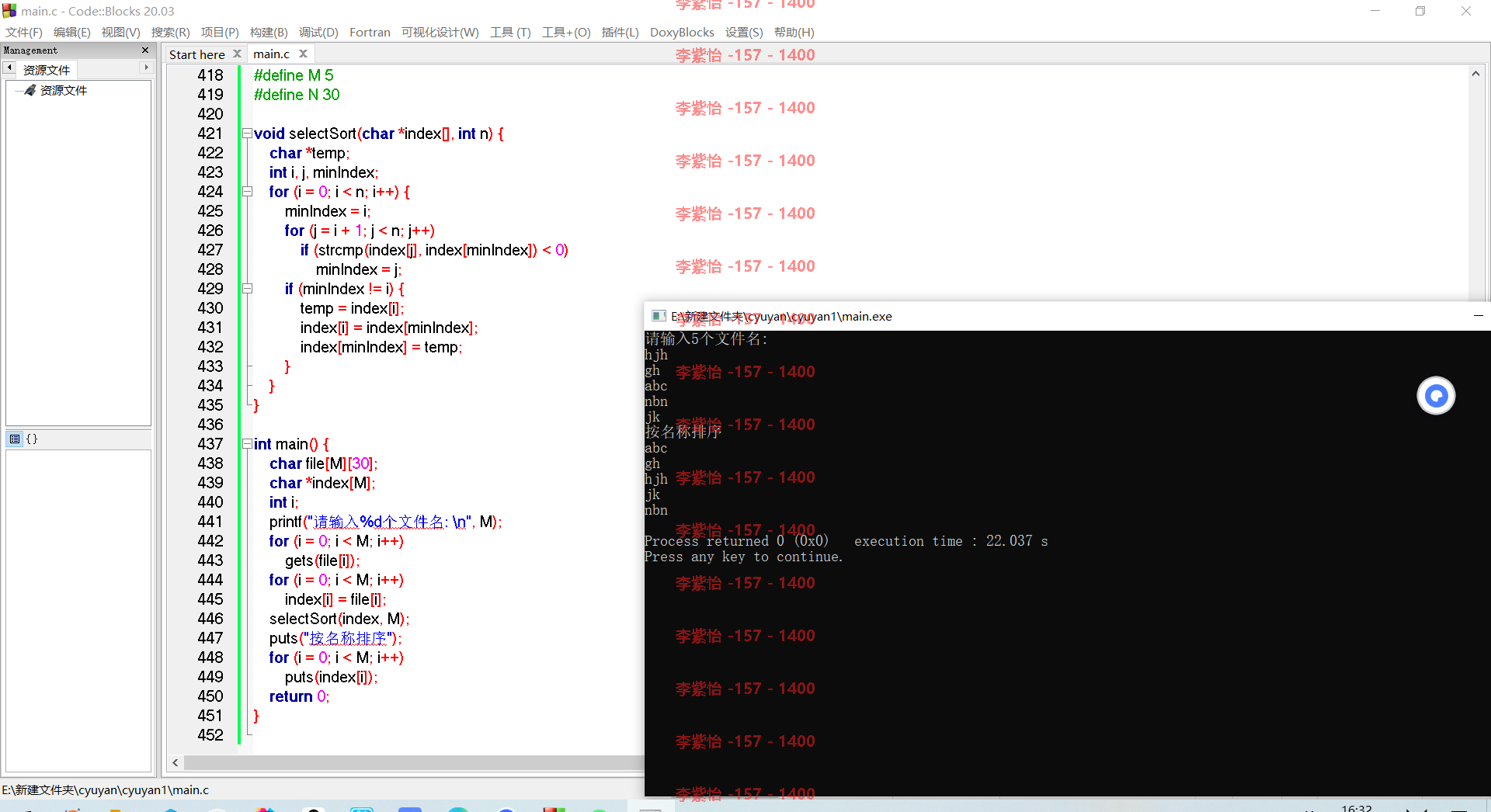The height and width of the screenshot is (812, 1491).
Task: Restore down the Code::Blocks window
Action: [x=1420, y=11]
